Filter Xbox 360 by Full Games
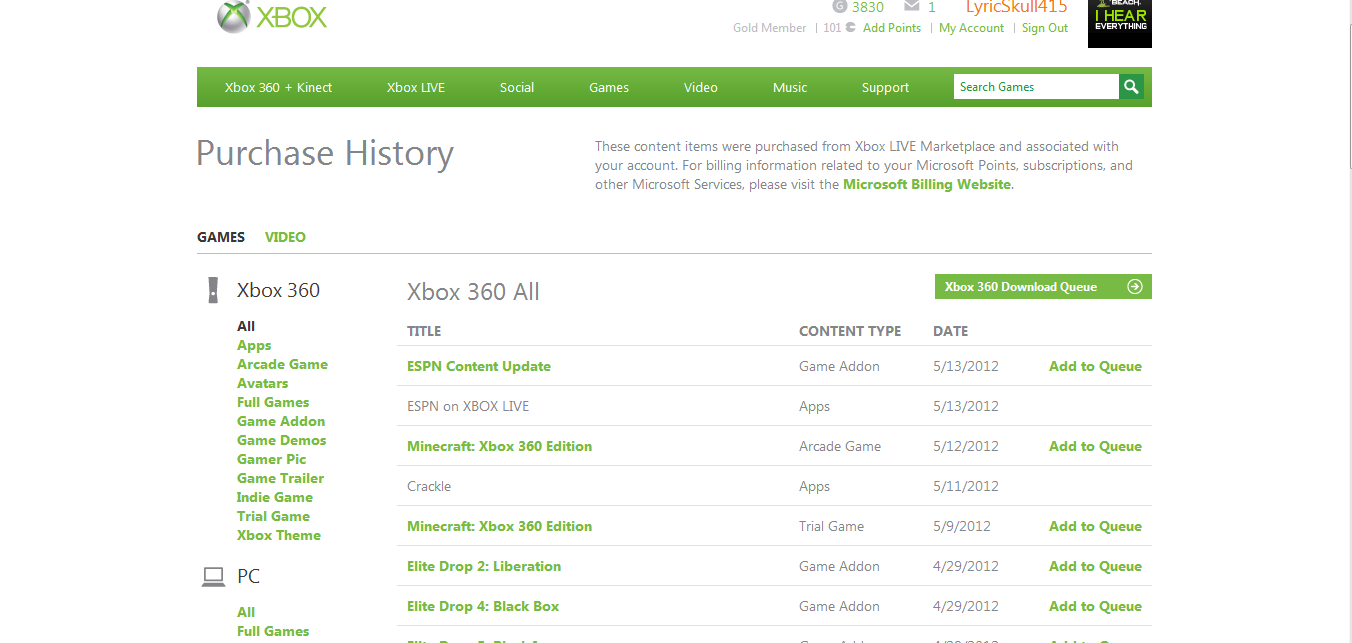The image size is (1352, 643). point(273,402)
